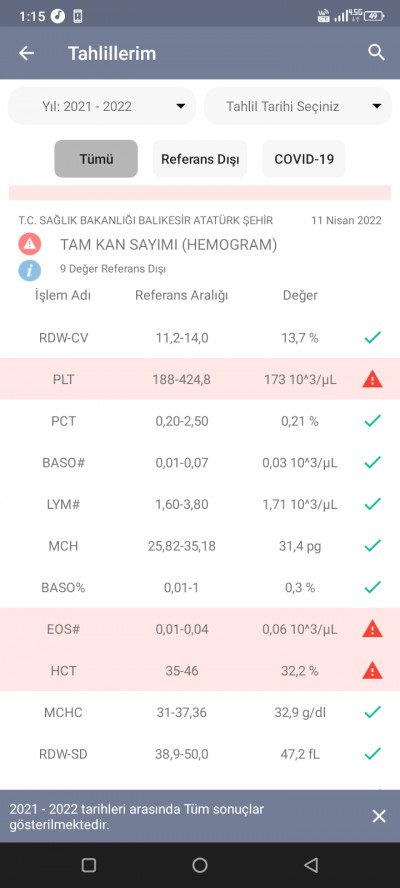
Task: Switch to the COVID-19 filter
Action: (304, 159)
